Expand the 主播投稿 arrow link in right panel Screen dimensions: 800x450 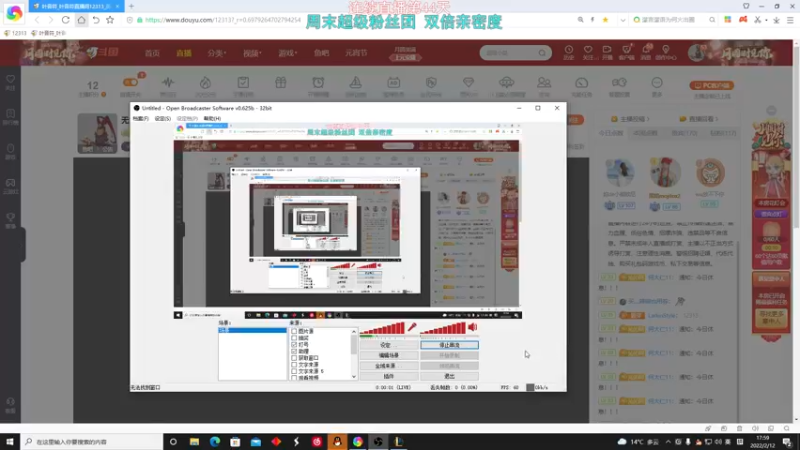[x=632, y=119]
